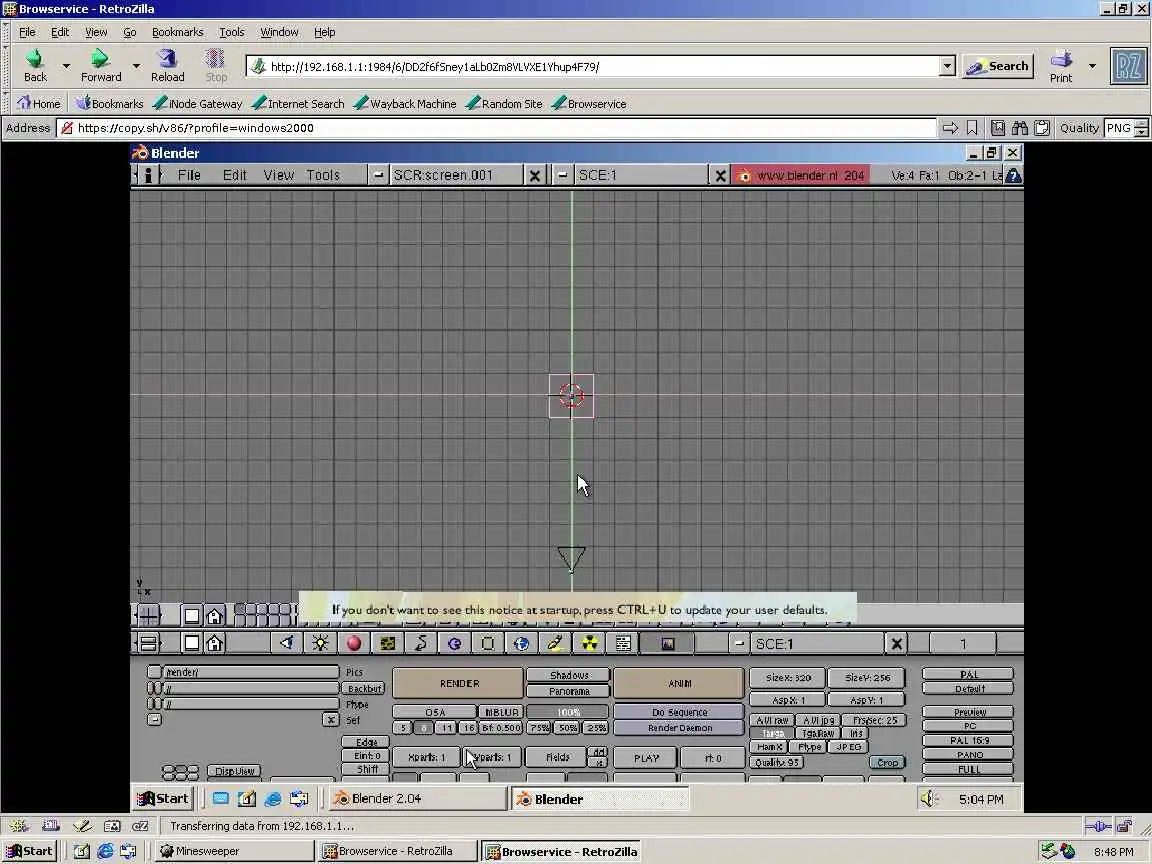Click the www.blender.nl link in header

pos(800,175)
